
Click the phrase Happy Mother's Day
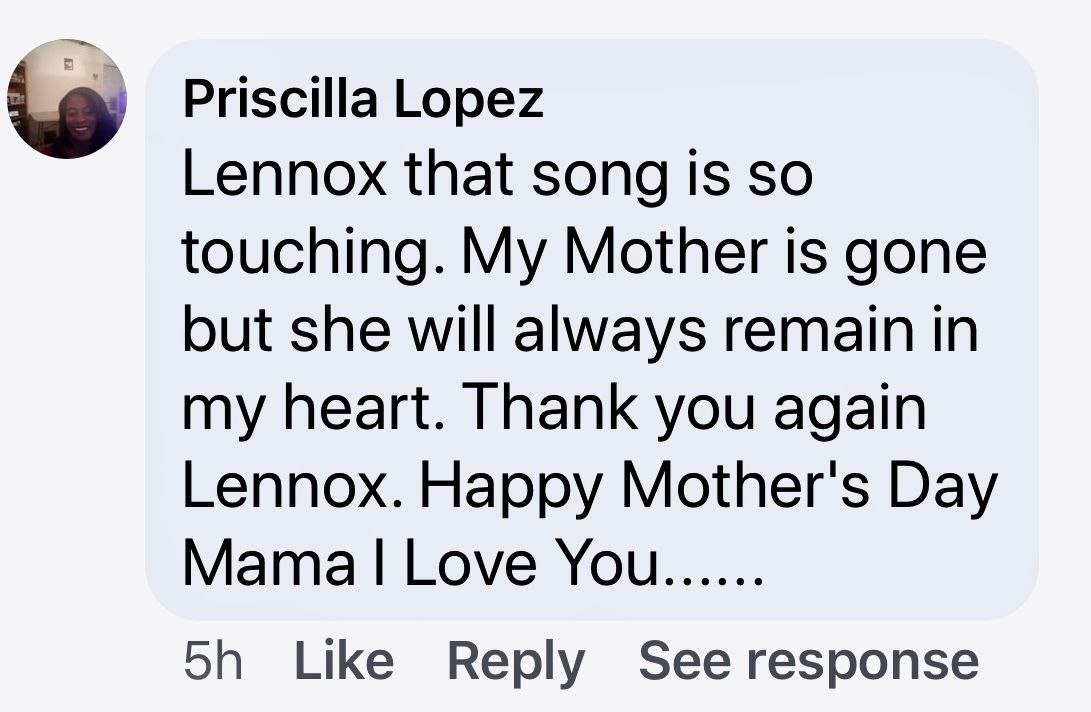709,488
